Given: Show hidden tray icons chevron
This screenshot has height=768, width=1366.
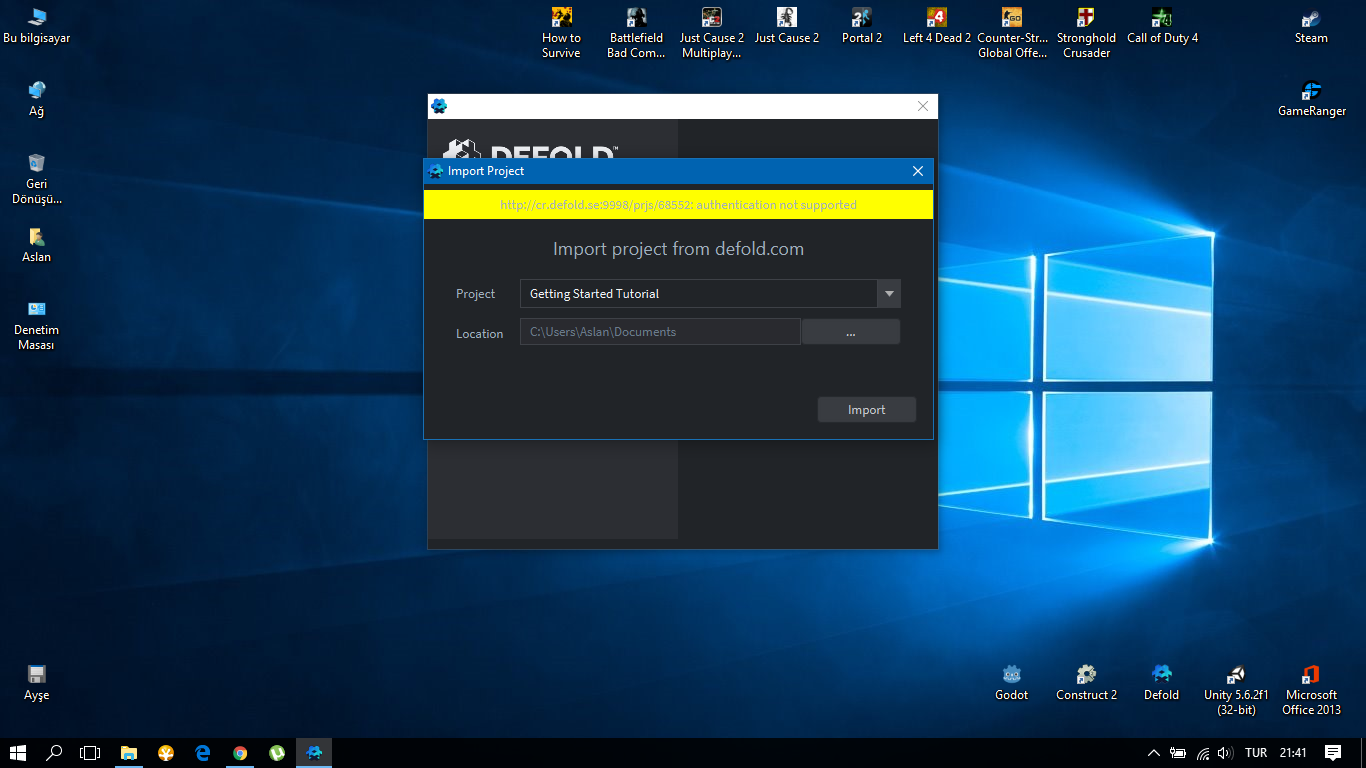Looking at the screenshot, I should click(x=1153, y=753).
